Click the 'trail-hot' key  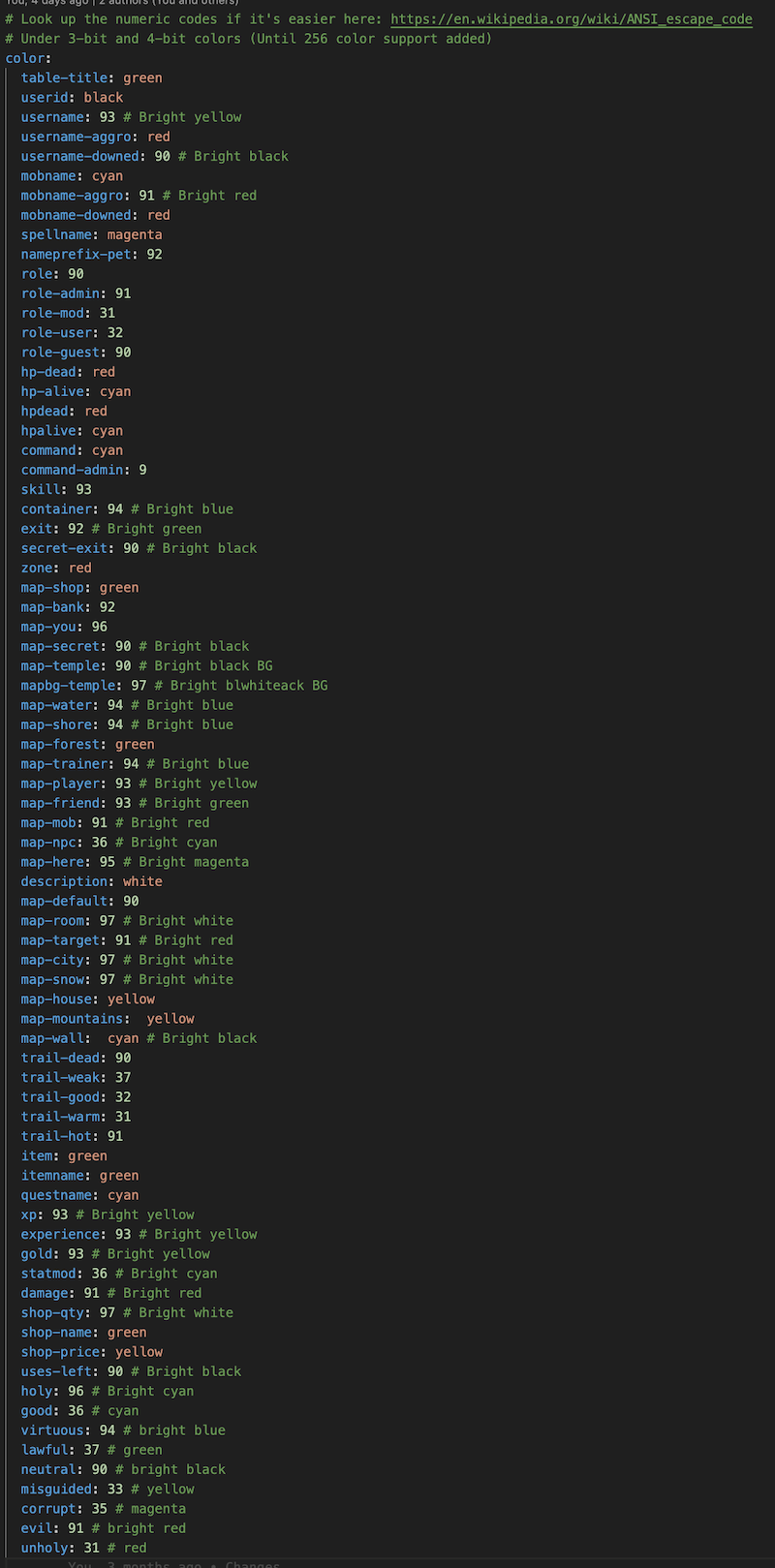tap(56, 1136)
